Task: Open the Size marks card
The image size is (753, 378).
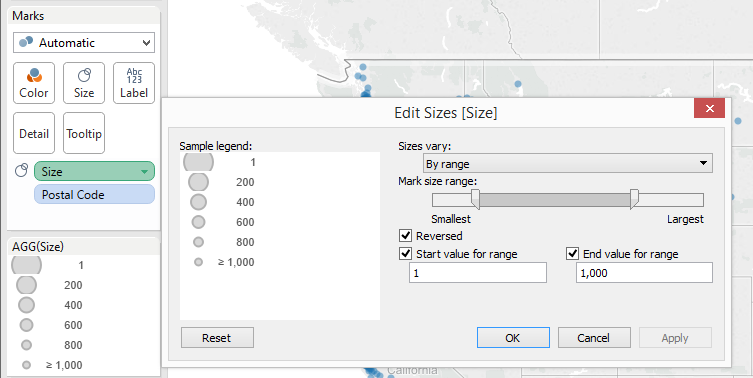Action: point(84,83)
